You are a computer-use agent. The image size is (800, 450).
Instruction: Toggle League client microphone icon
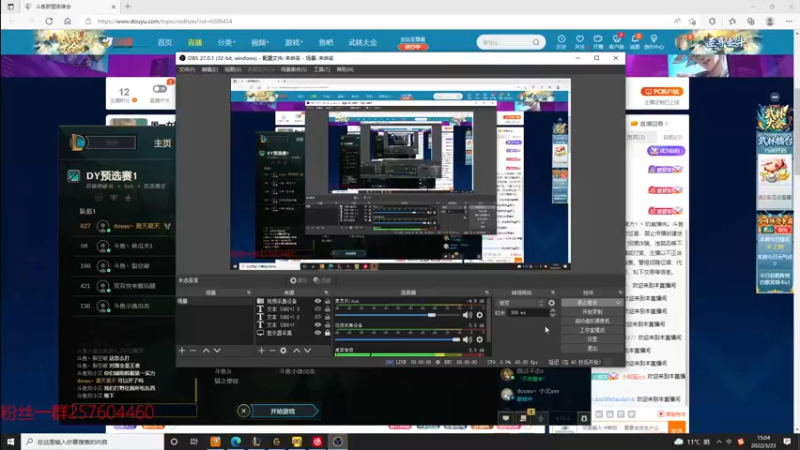[541, 418]
